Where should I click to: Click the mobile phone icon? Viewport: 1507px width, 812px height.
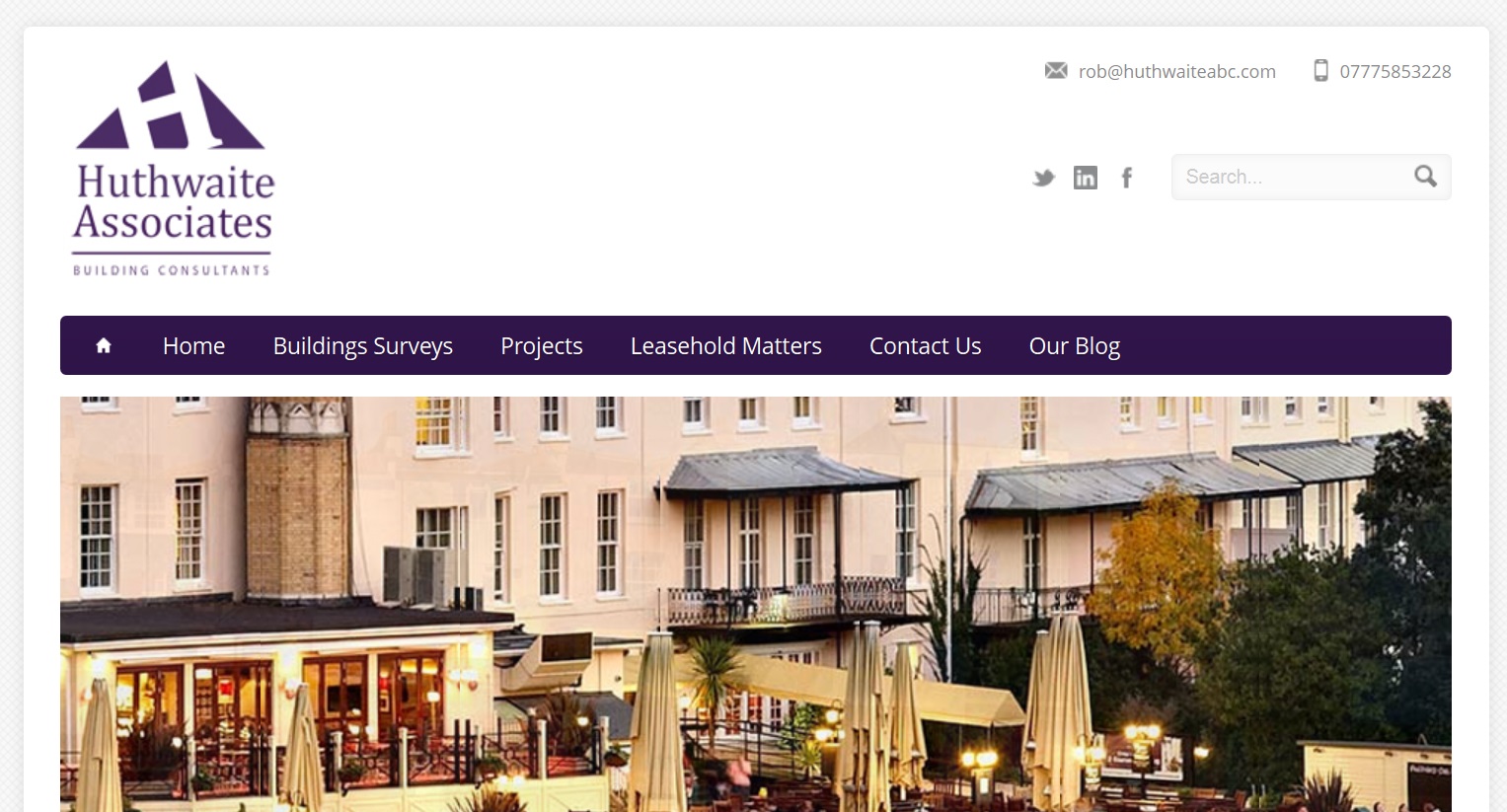click(1320, 70)
